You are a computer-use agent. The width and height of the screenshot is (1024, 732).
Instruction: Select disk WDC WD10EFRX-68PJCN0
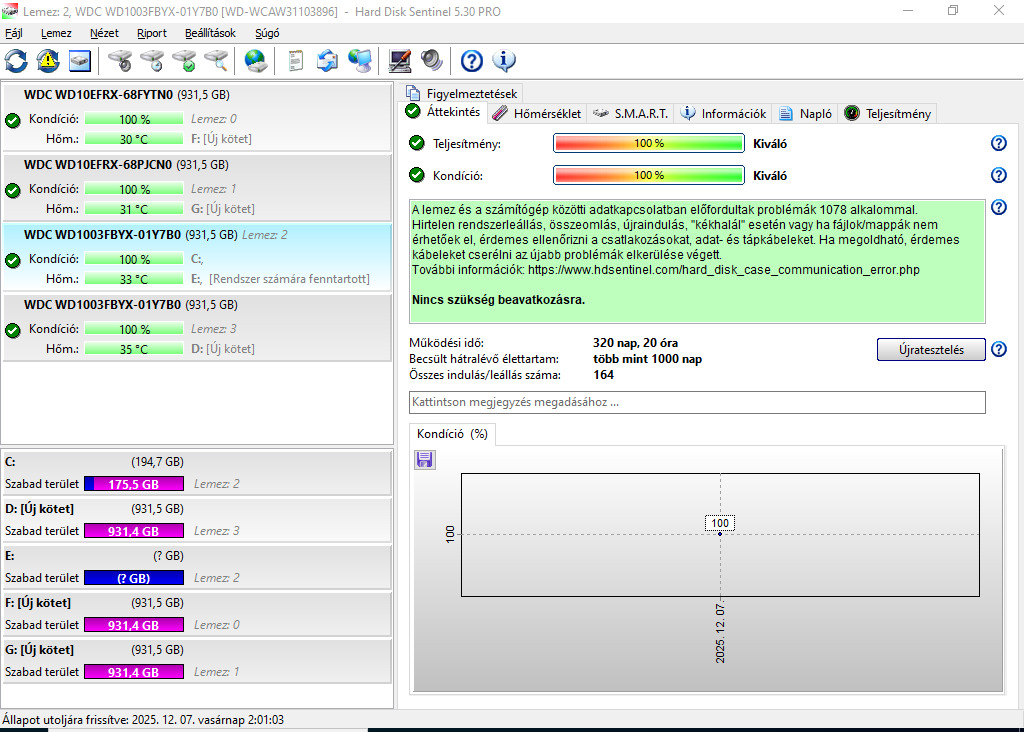point(197,187)
